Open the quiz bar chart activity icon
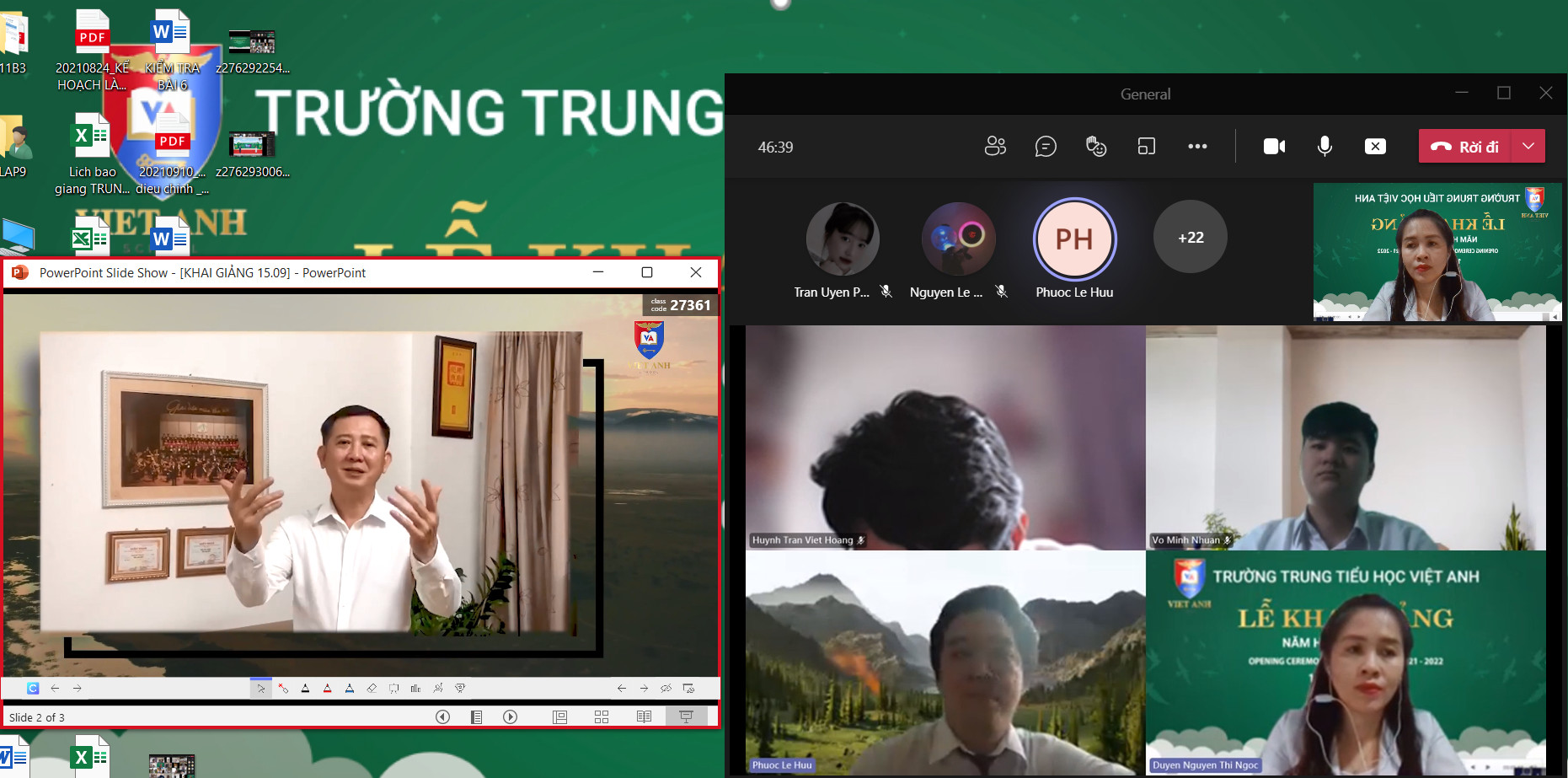This screenshot has width=1568, height=778. pyautogui.click(x=415, y=688)
